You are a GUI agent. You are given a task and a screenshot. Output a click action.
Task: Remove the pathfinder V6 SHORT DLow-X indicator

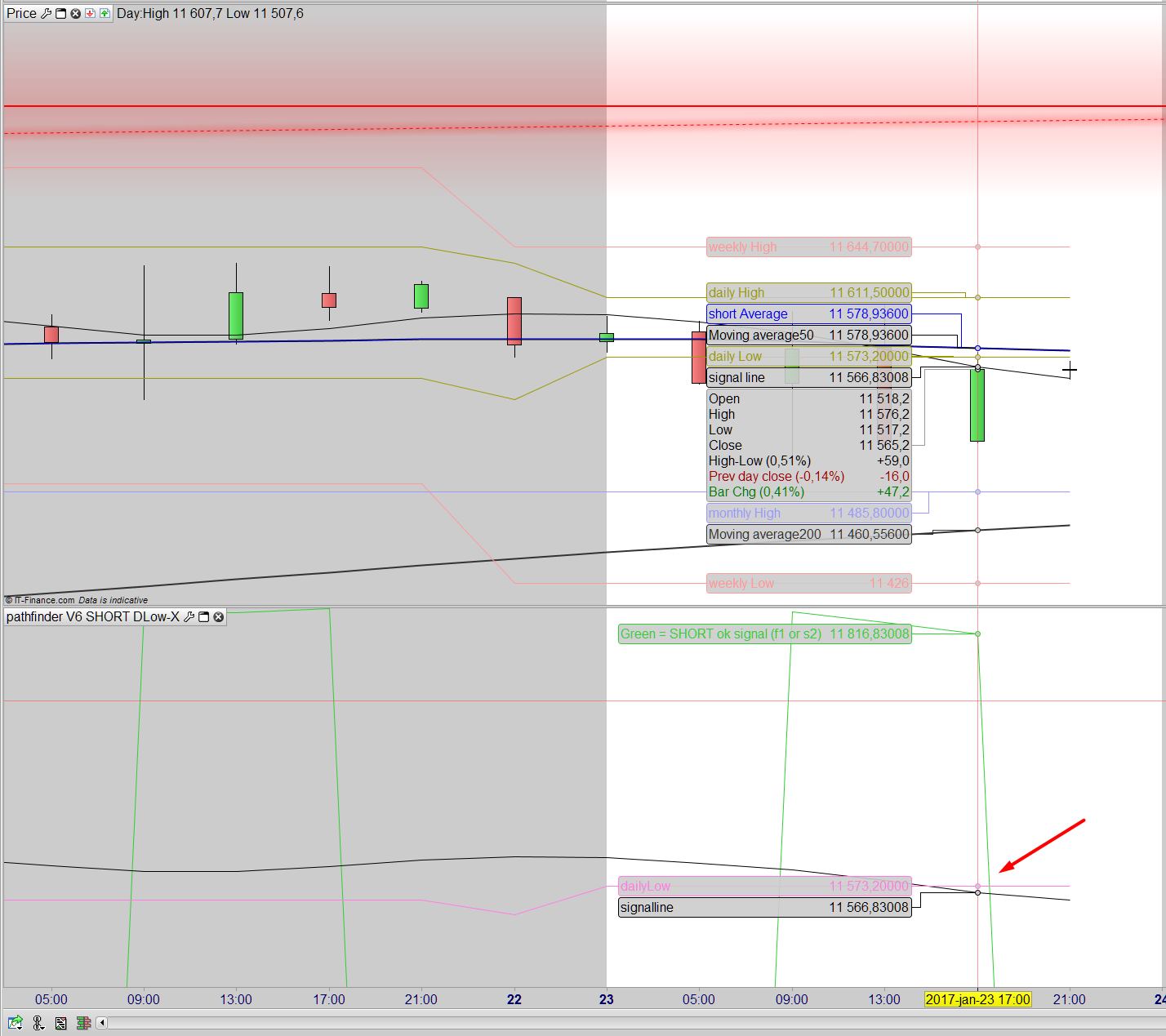[219, 617]
